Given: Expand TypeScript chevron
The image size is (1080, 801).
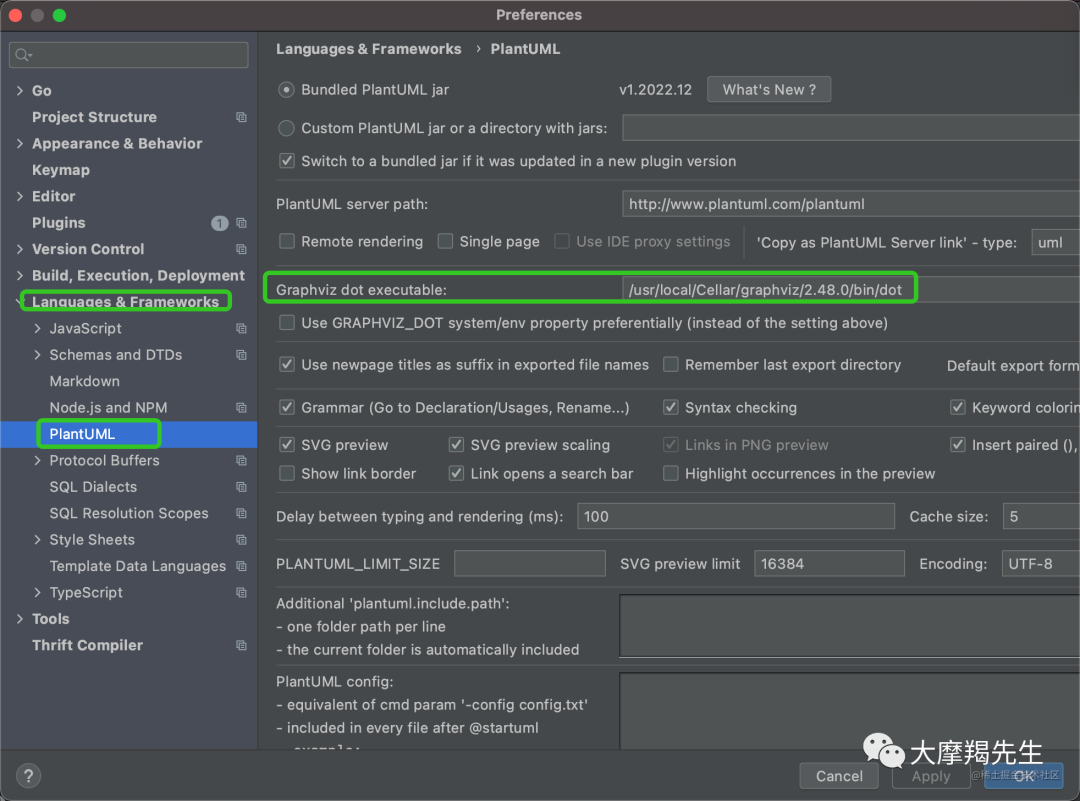Looking at the screenshot, I should point(37,592).
